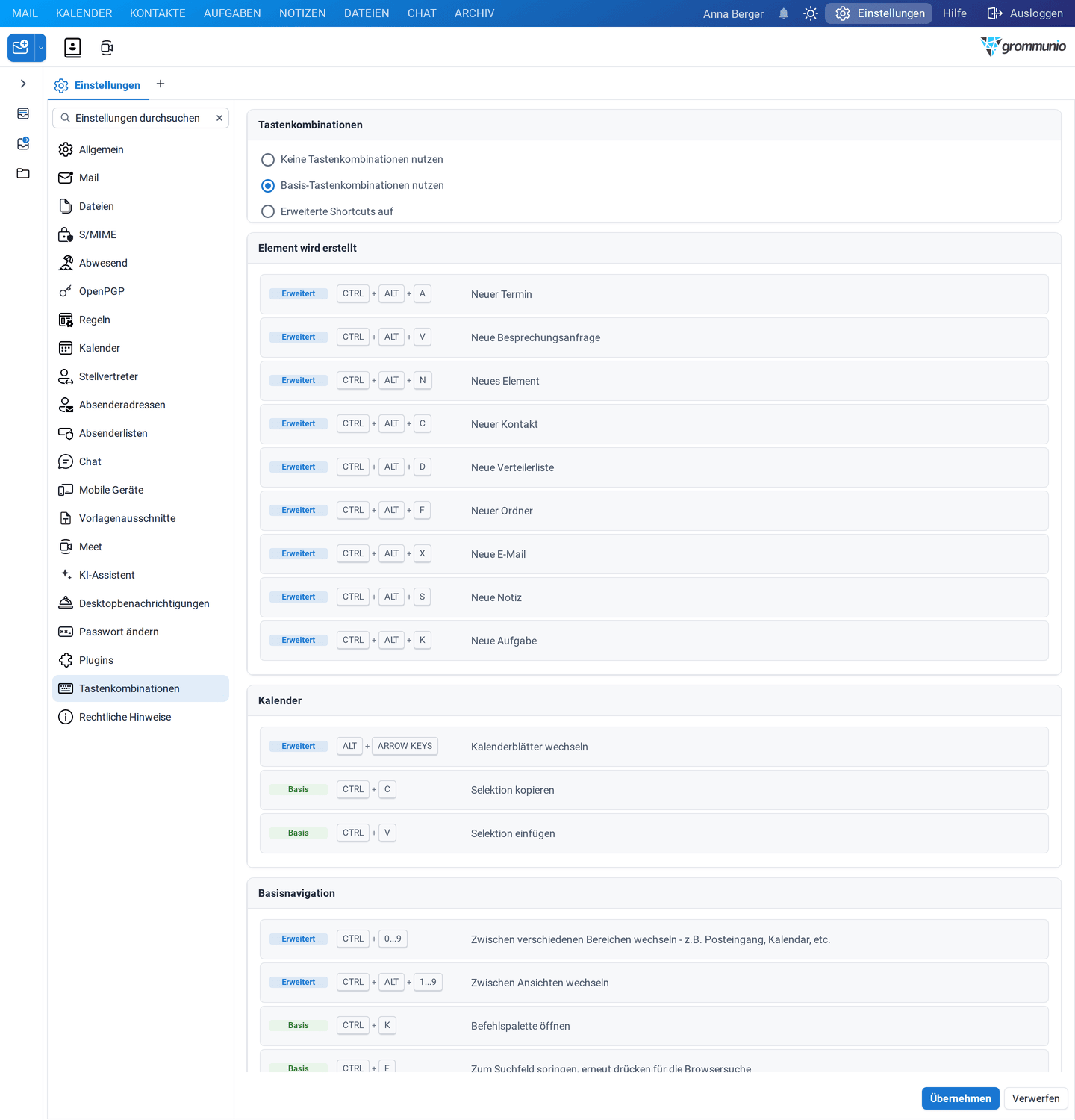Open the unread mail icon in left rail
Viewport: 1075px width, 1120px height.
23,143
